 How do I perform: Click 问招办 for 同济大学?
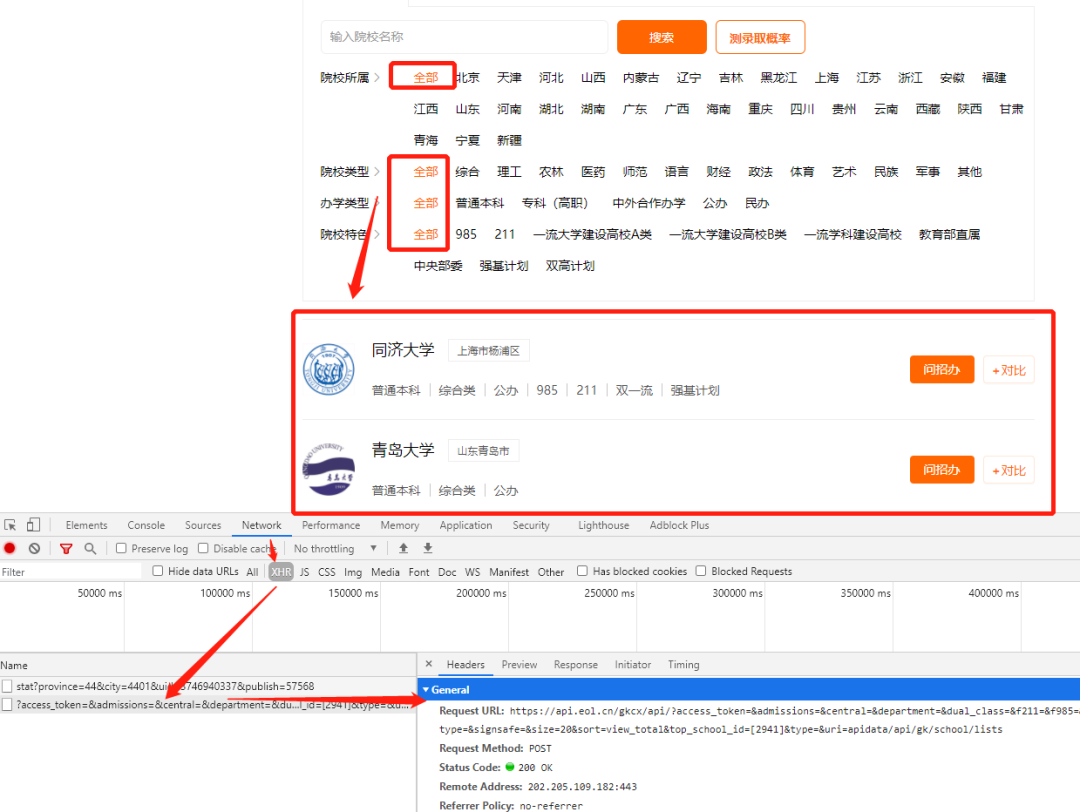942,370
